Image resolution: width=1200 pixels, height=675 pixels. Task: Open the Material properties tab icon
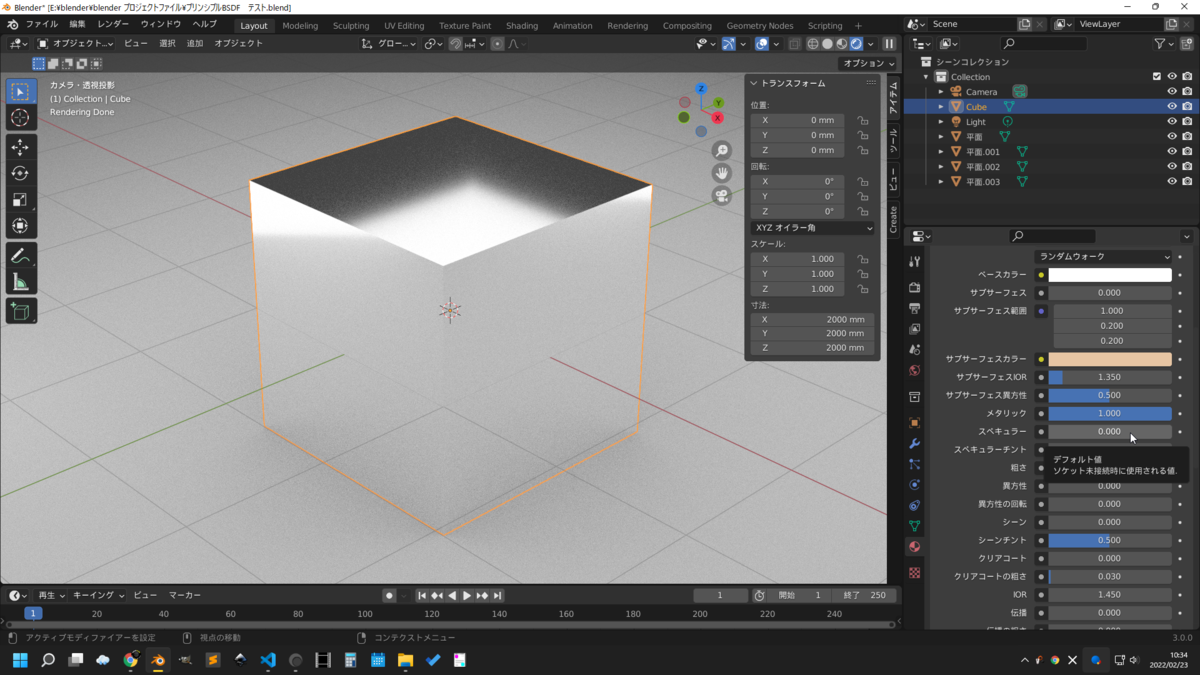click(x=914, y=546)
